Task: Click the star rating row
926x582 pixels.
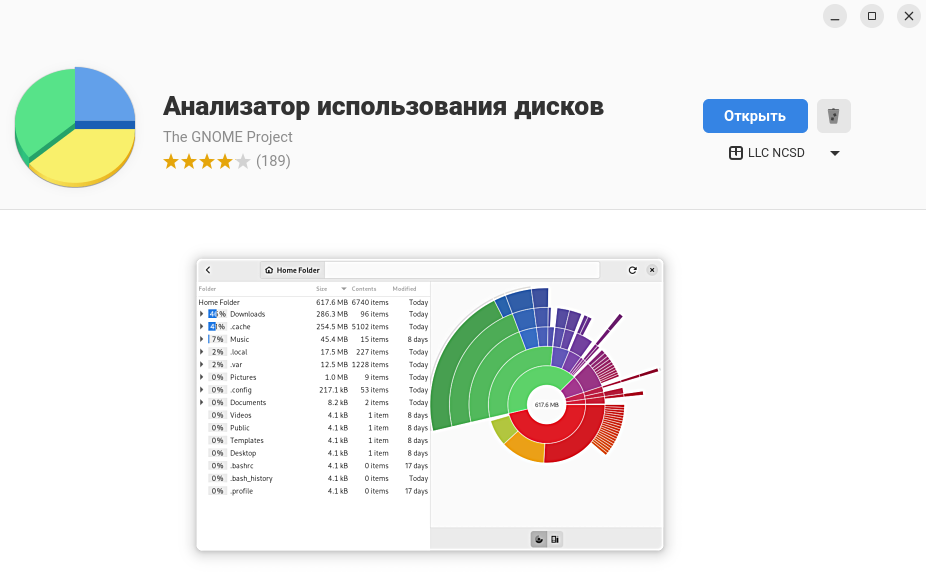Action: pos(206,161)
